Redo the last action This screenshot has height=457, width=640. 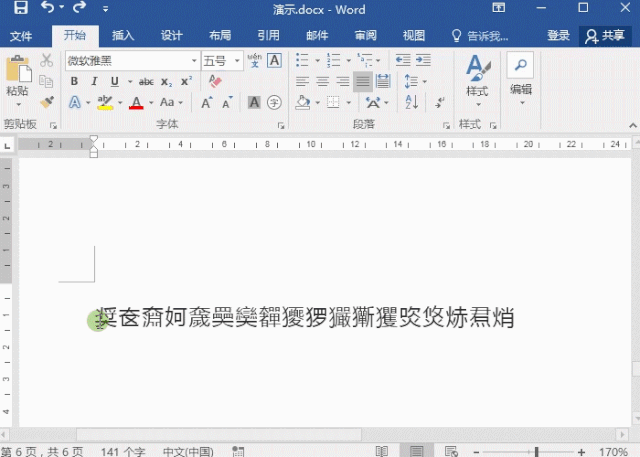(80, 8)
